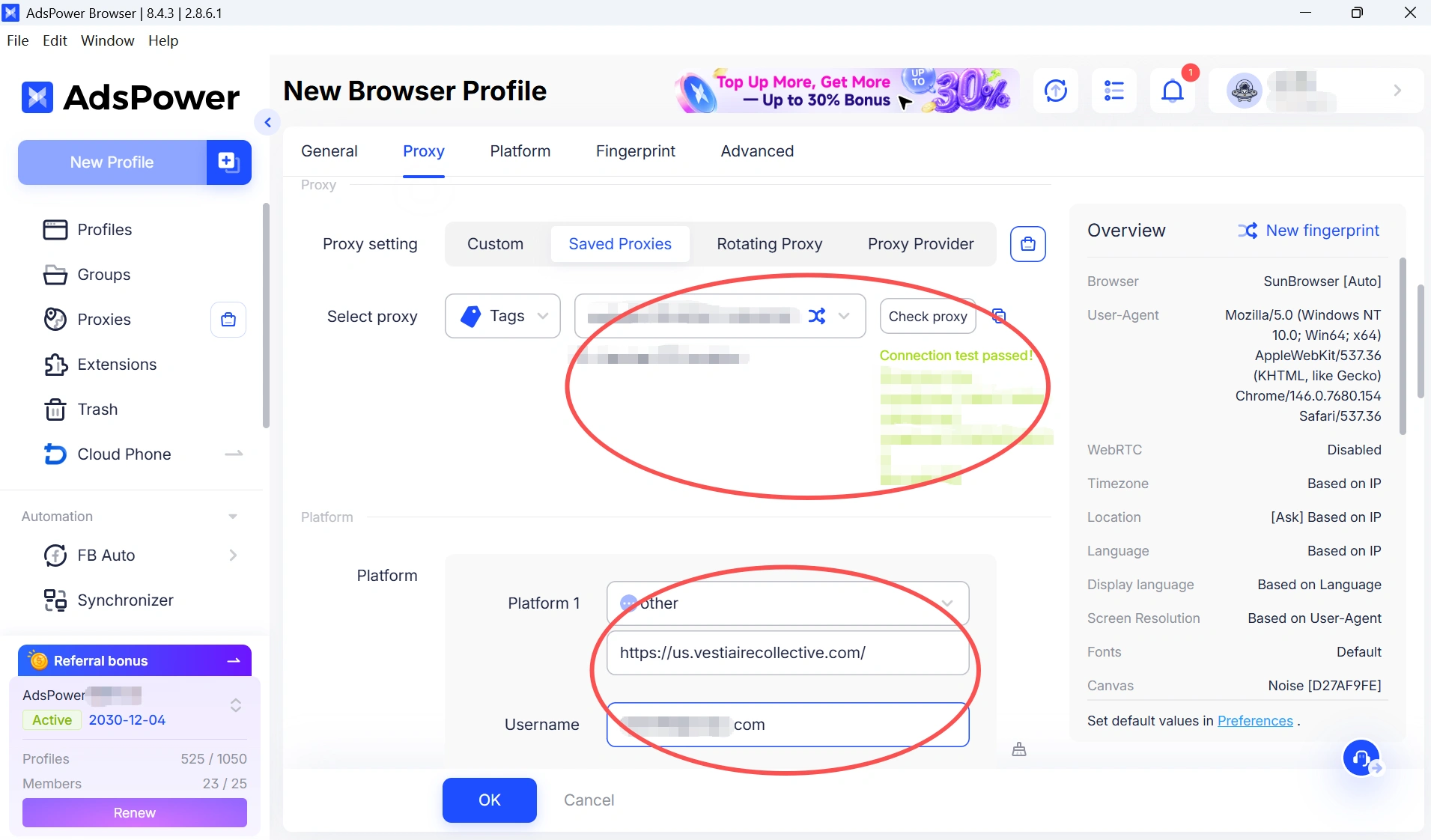1431x840 pixels.
Task: Confirm with the OK button
Action: (490, 800)
